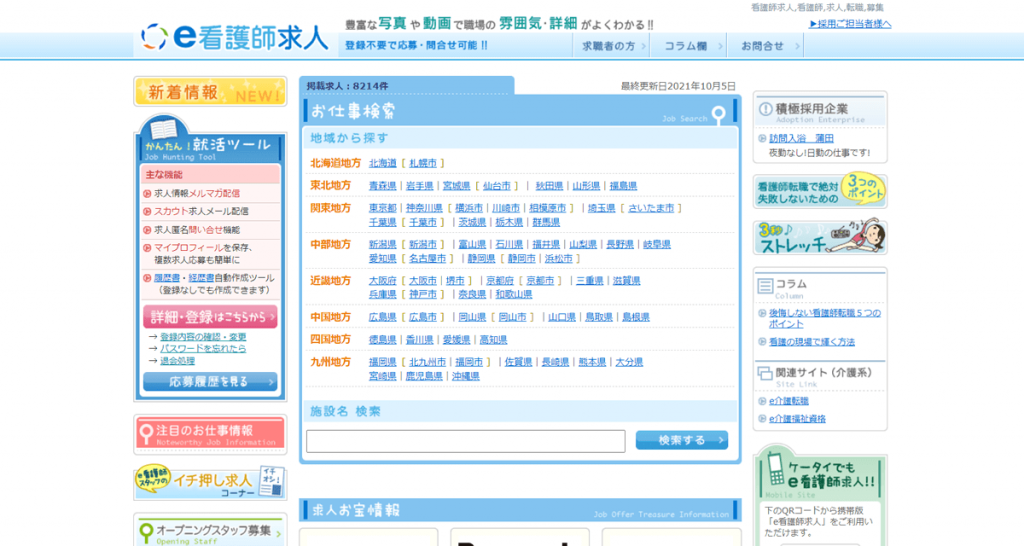Select 長野県 prefecture link
The width and height of the screenshot is (1024, 546).
pyautogui.click(x=620, y=244)
